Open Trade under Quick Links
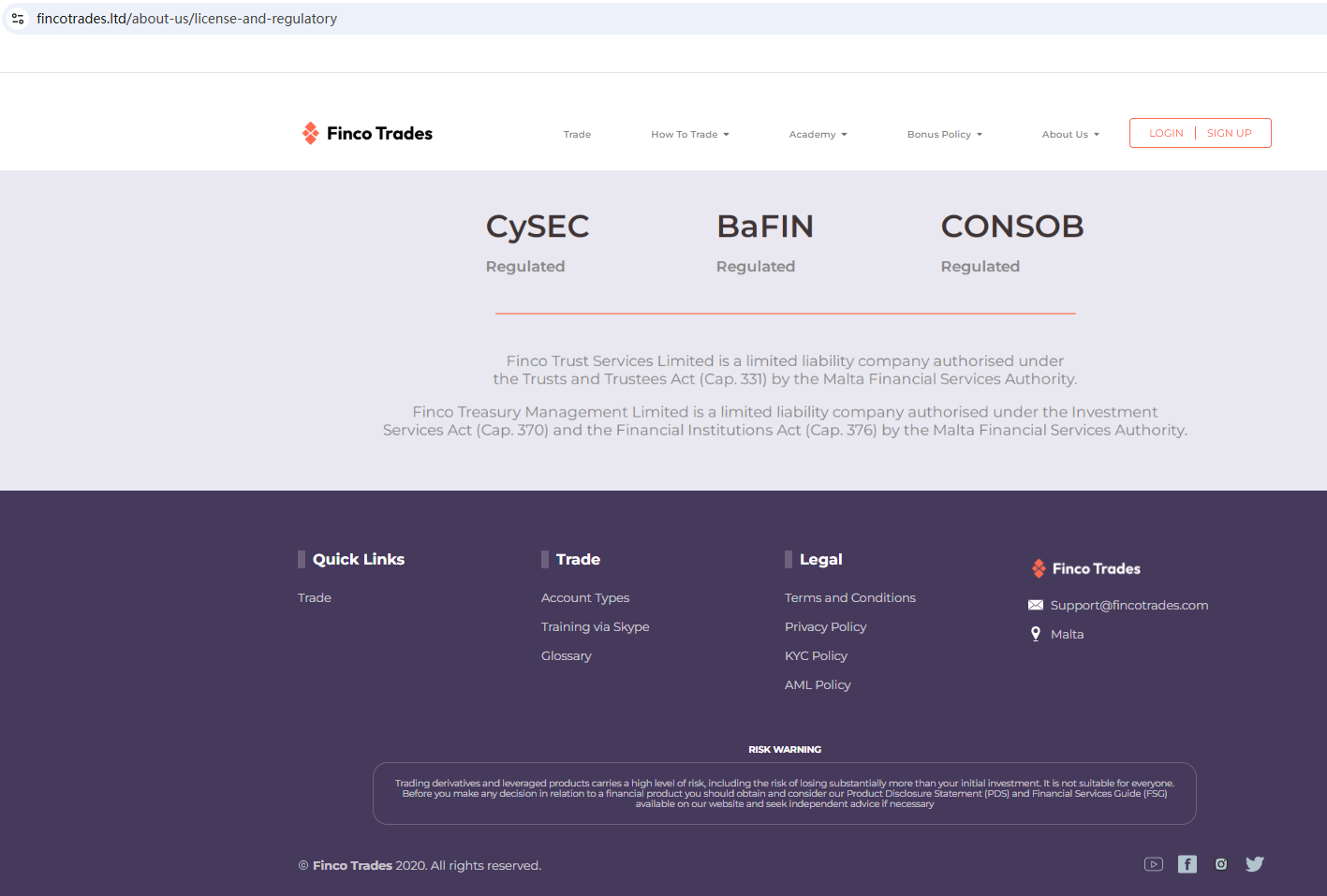This screenshot has width=1327, height=896. click(x=315, y=597)
